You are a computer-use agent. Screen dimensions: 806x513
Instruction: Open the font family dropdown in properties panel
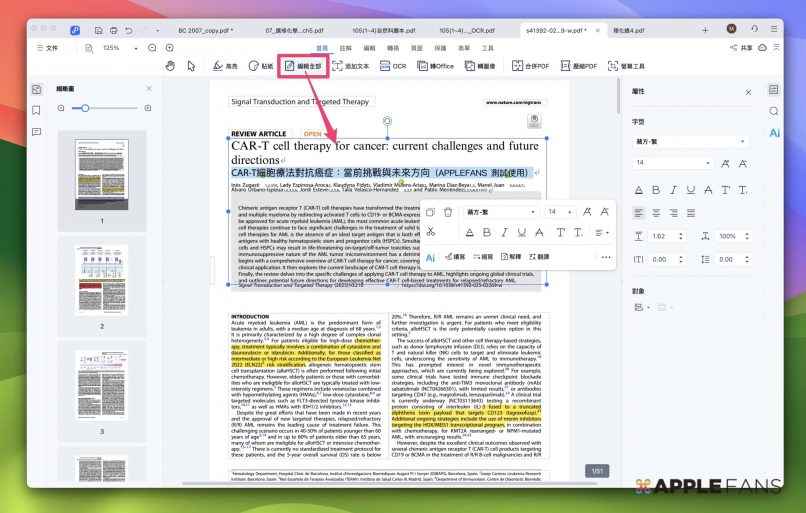(690, 141)
